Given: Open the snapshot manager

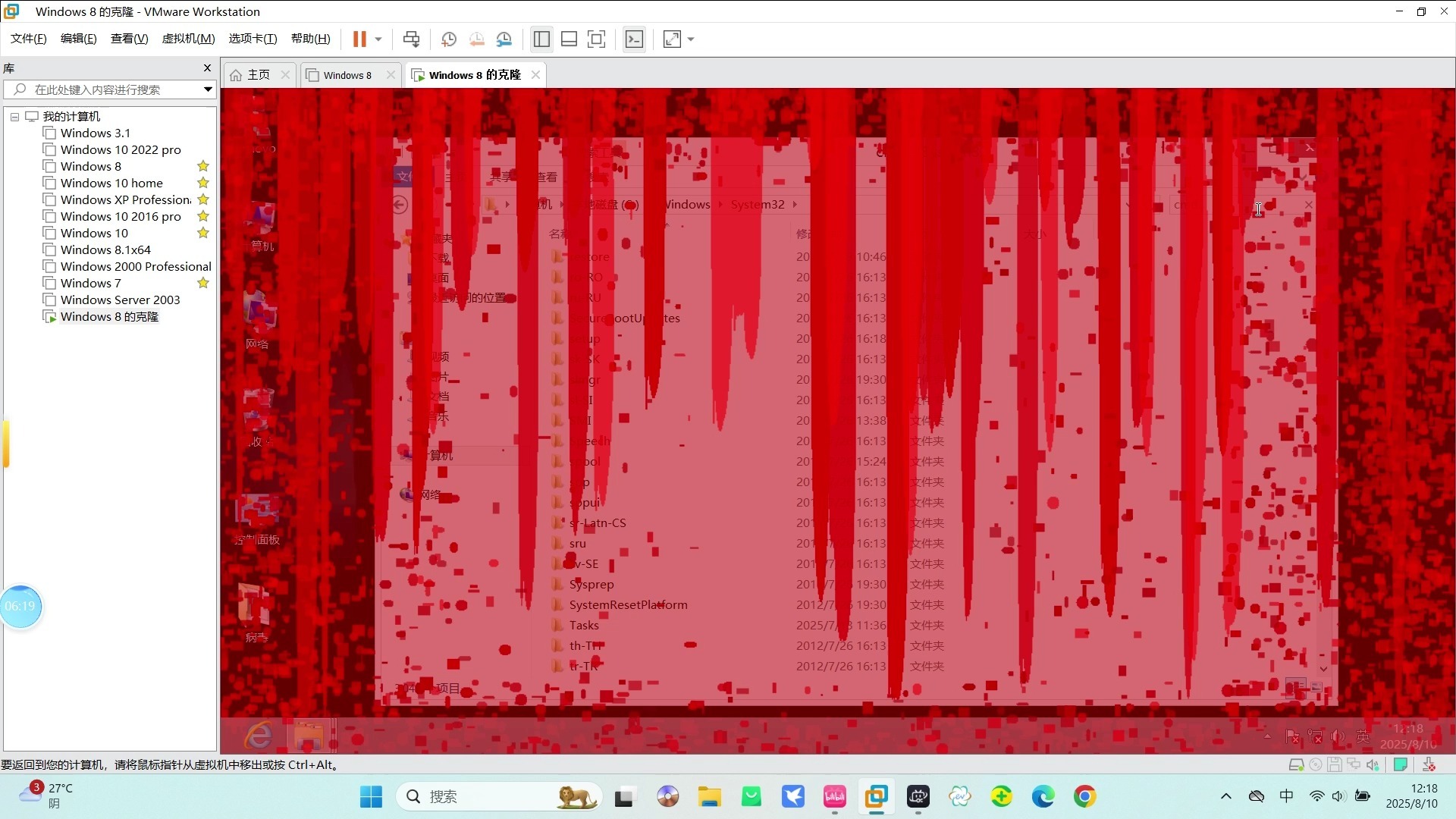Looking at the screenshot, I should click(x=504, y=39).
